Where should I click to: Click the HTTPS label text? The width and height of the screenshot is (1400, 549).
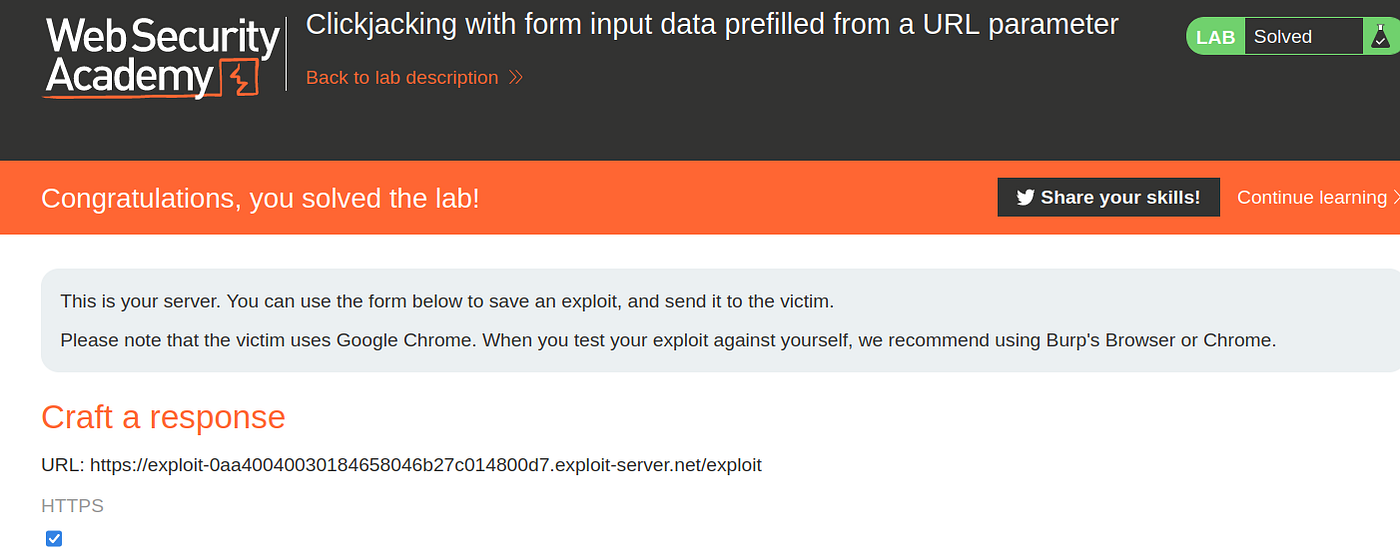click(72, 506)
